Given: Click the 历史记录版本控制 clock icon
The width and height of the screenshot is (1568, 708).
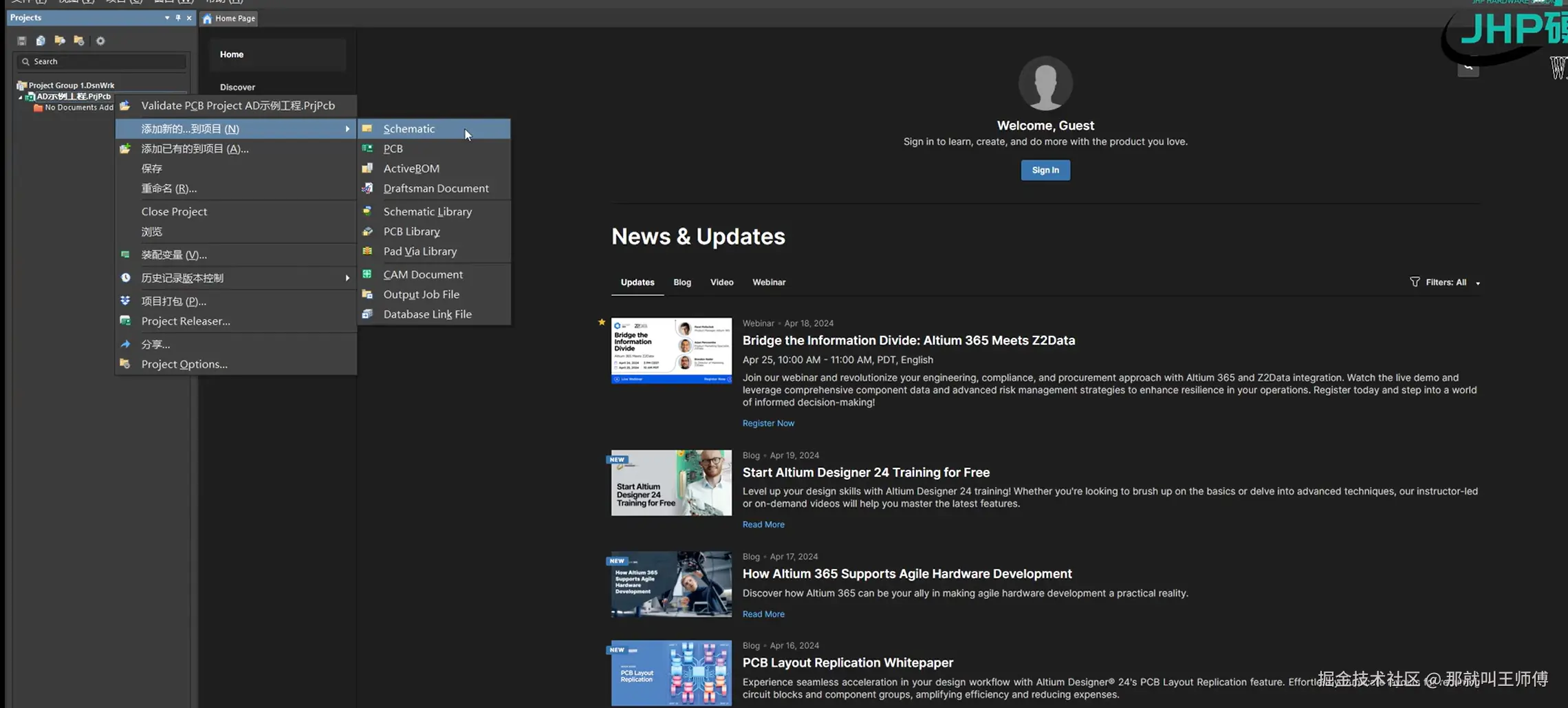Looking at the screenshot, I should pyautogui.click(x=125, y=278).
